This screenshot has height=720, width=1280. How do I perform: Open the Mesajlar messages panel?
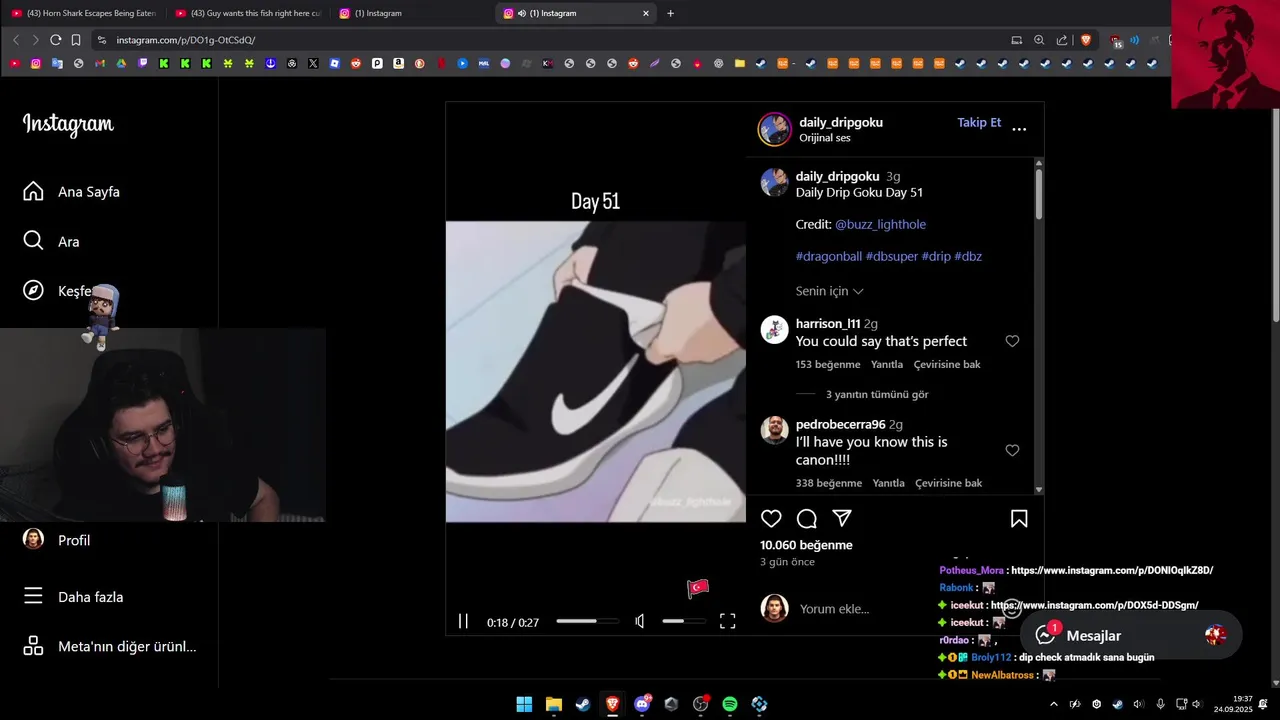coord(1131,635)
